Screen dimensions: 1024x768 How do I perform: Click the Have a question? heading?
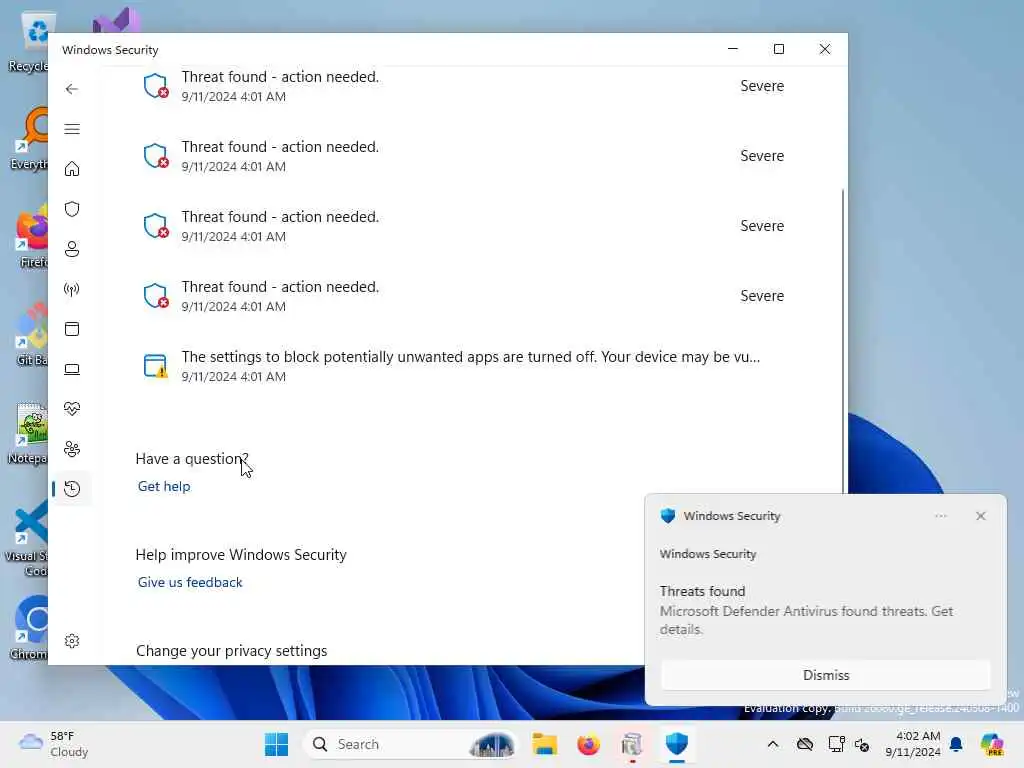[192, 458]
